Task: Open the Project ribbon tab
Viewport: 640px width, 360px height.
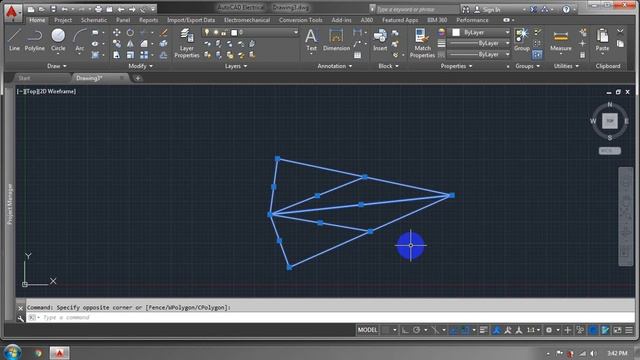Action: click(63, 20)
